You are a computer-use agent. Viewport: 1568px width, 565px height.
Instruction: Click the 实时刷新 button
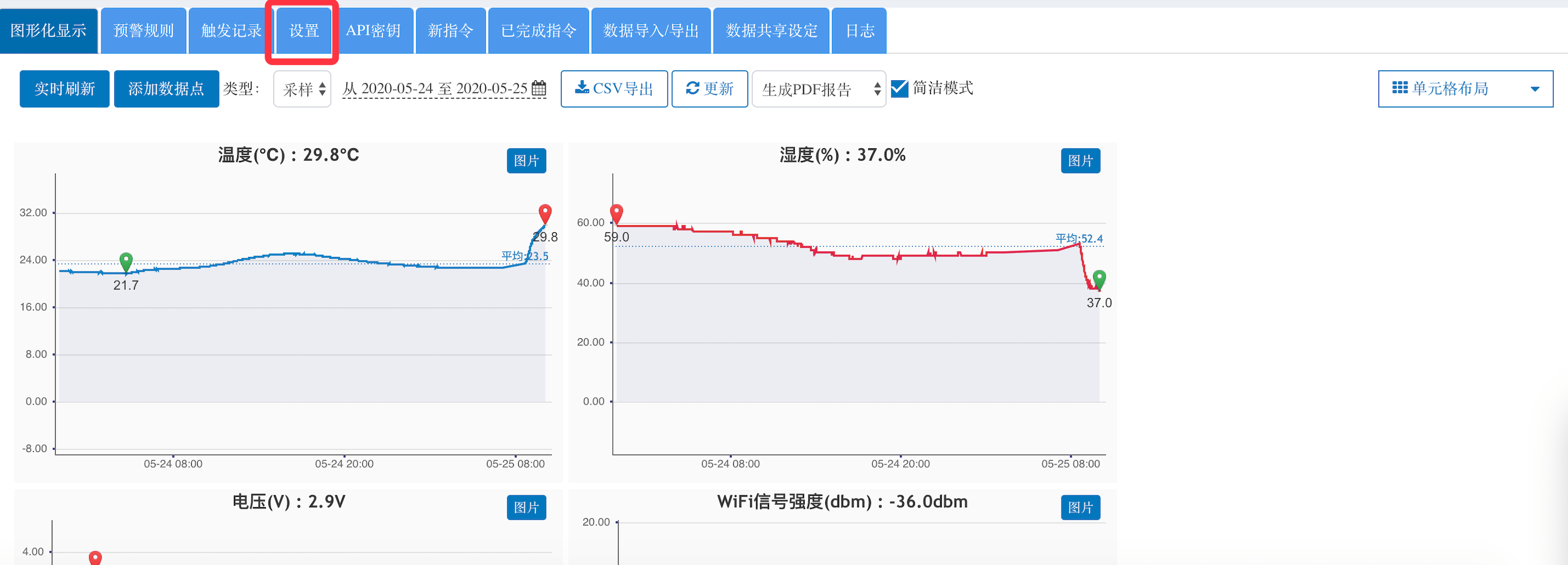click(65, 89)
